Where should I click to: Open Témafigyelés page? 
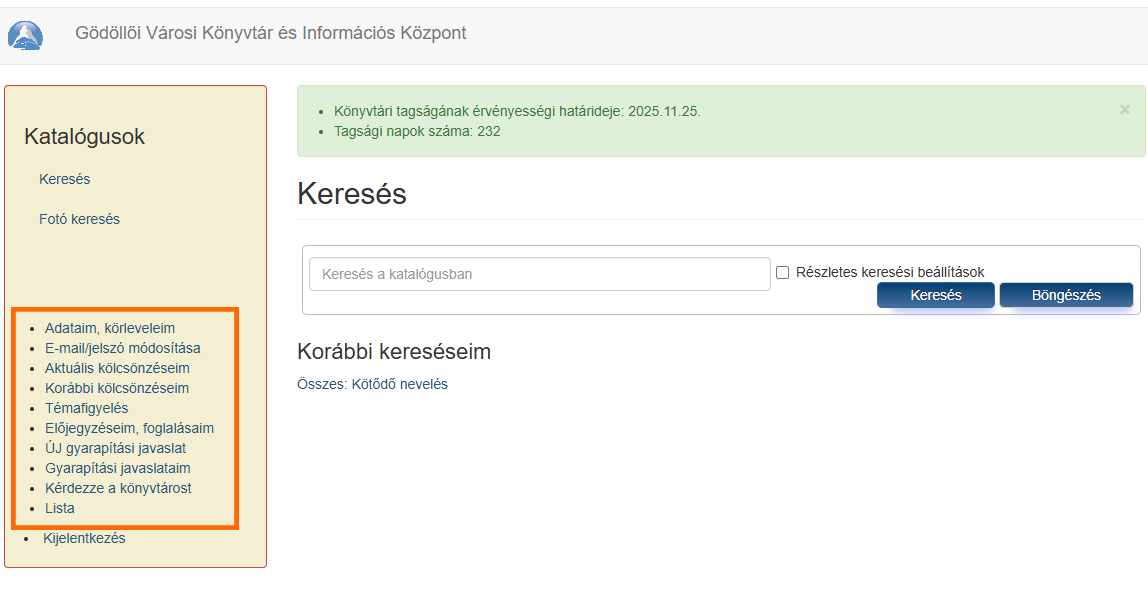tap(86, 408)
